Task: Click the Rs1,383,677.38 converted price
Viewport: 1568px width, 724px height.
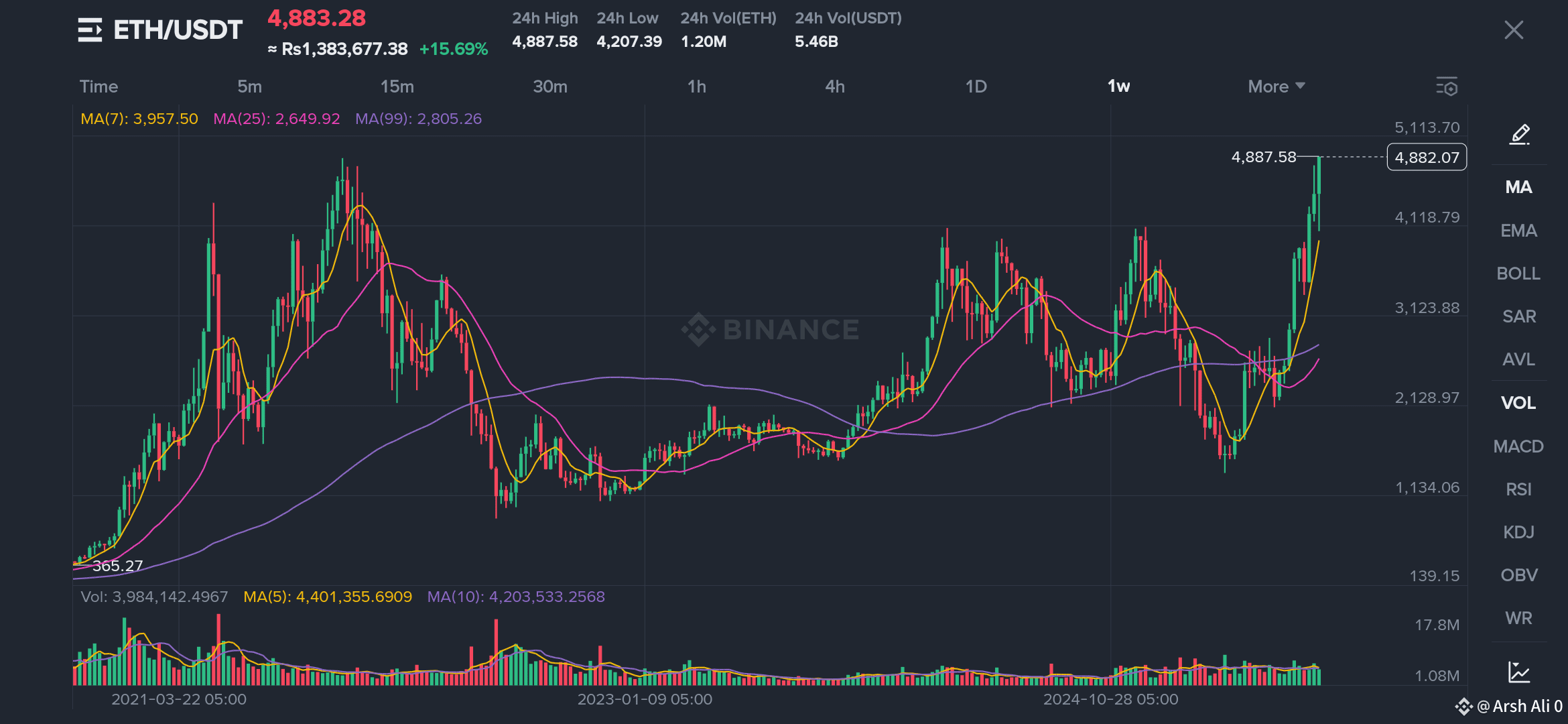Action: point(344,49)
